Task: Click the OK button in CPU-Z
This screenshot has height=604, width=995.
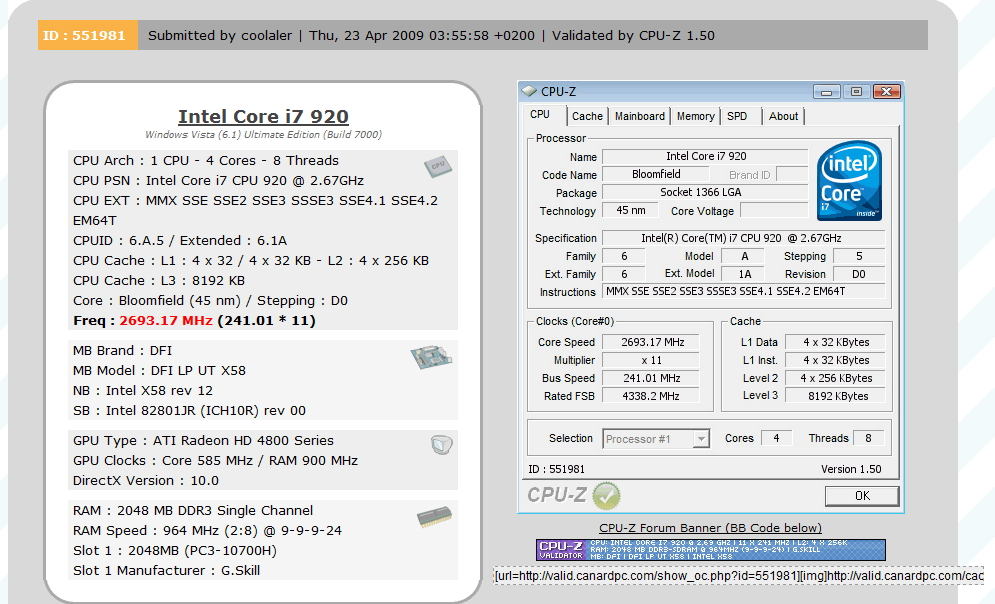Action: (862, 496)
